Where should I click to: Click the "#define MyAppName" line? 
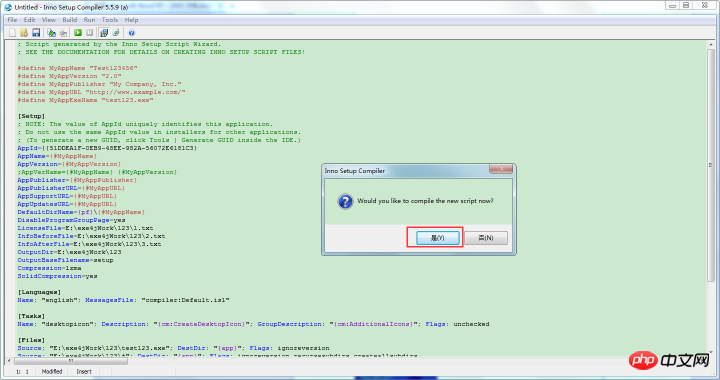[77, 68]
